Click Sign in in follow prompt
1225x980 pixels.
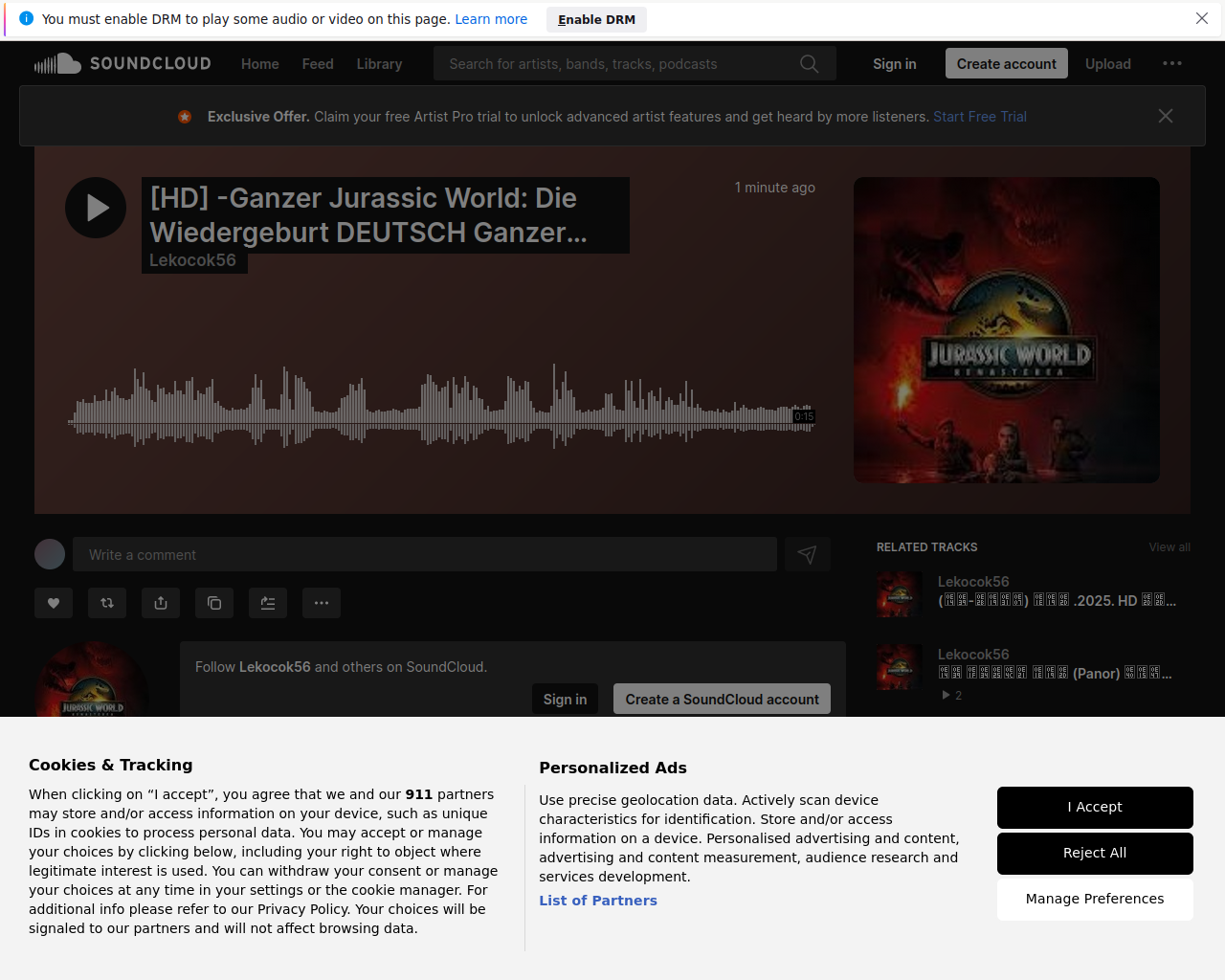(565, 699)
